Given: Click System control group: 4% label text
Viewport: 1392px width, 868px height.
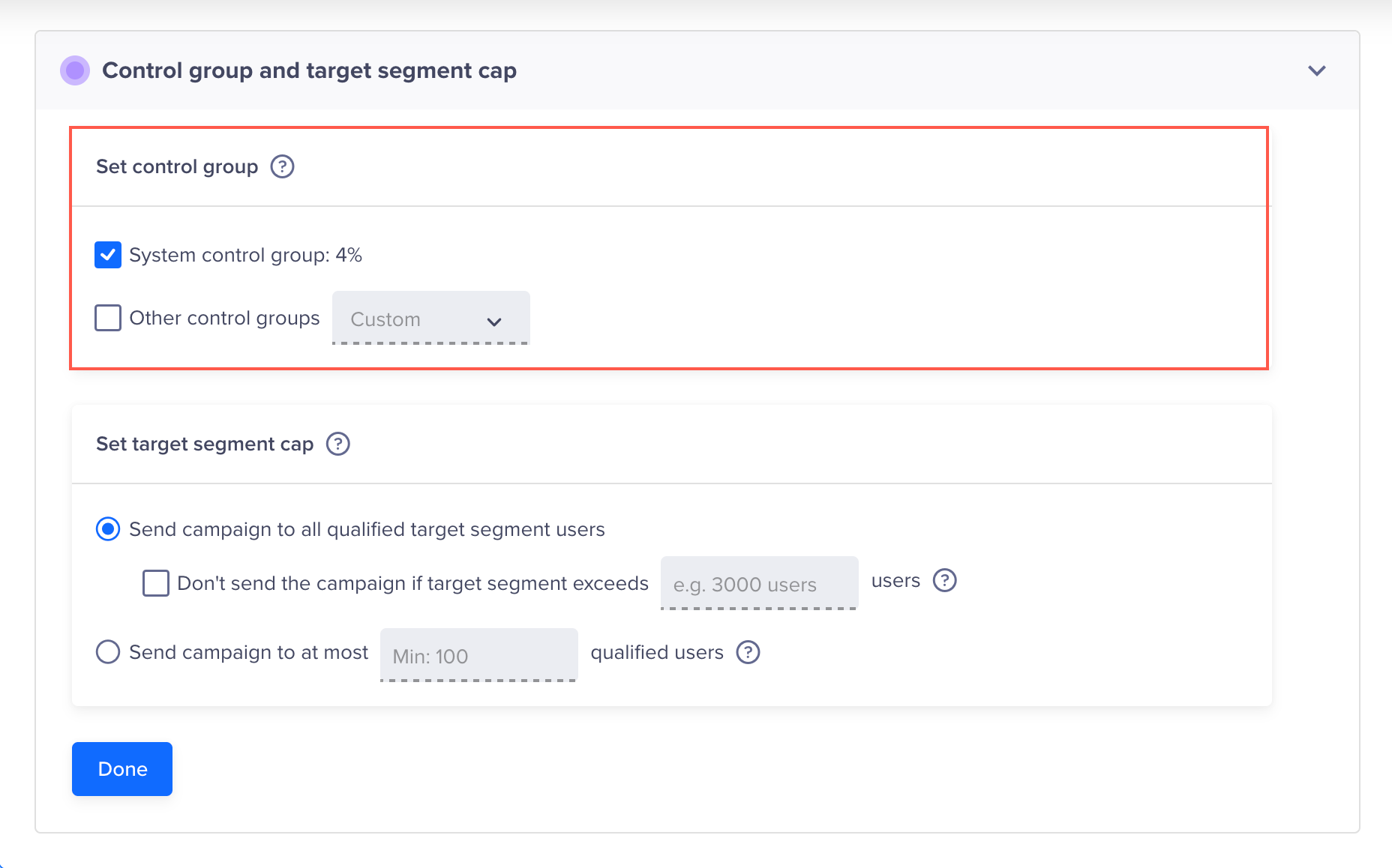Looking at the screenshot, I should [x=246, y=255].
